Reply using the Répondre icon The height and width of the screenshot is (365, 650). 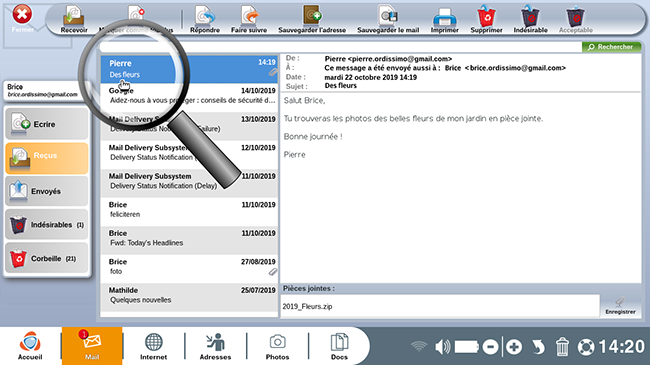(x=205, y=19)
